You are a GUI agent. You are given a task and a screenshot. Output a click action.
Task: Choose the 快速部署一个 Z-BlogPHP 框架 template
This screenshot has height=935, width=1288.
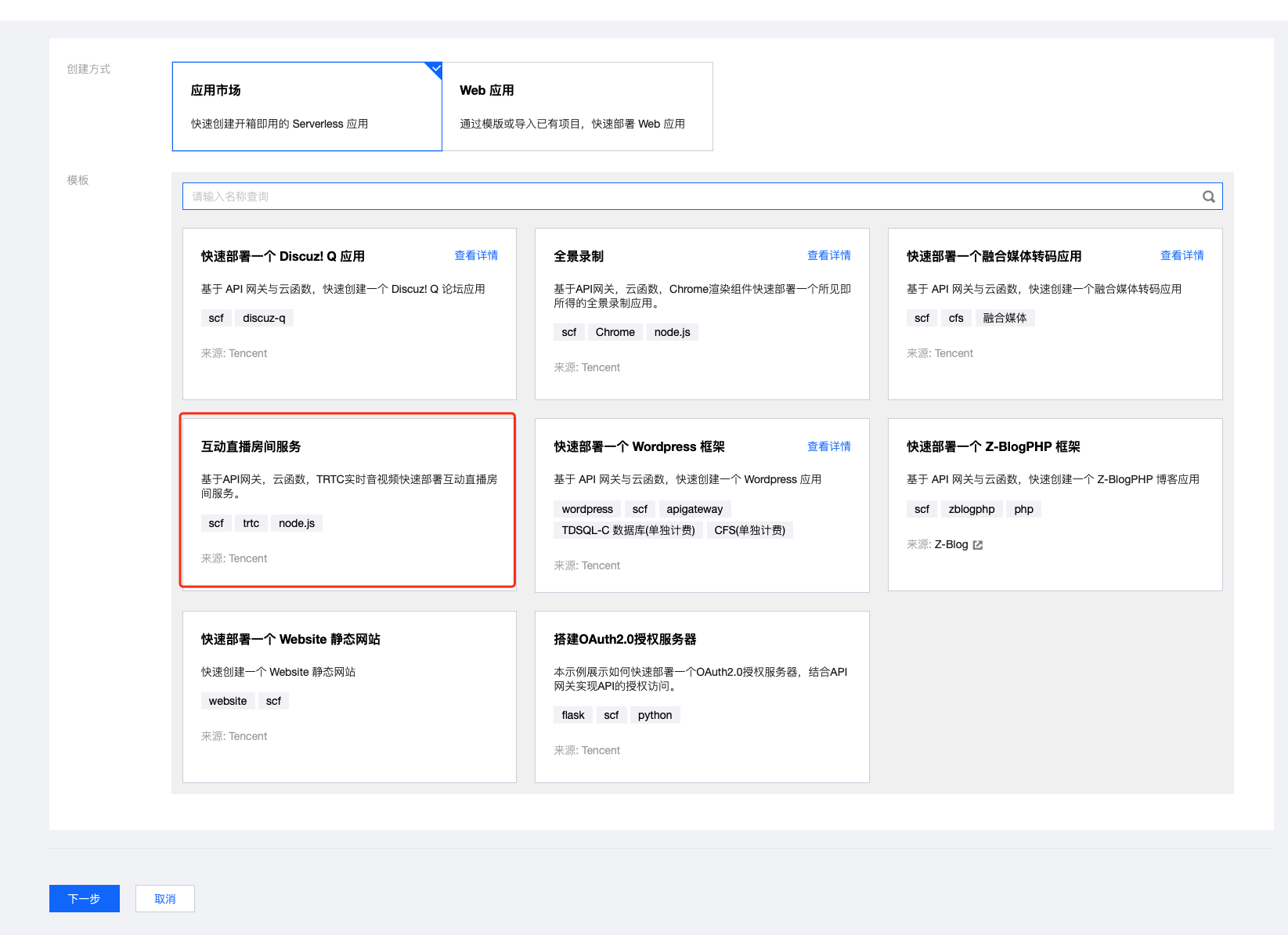(x=1055, y=504)
